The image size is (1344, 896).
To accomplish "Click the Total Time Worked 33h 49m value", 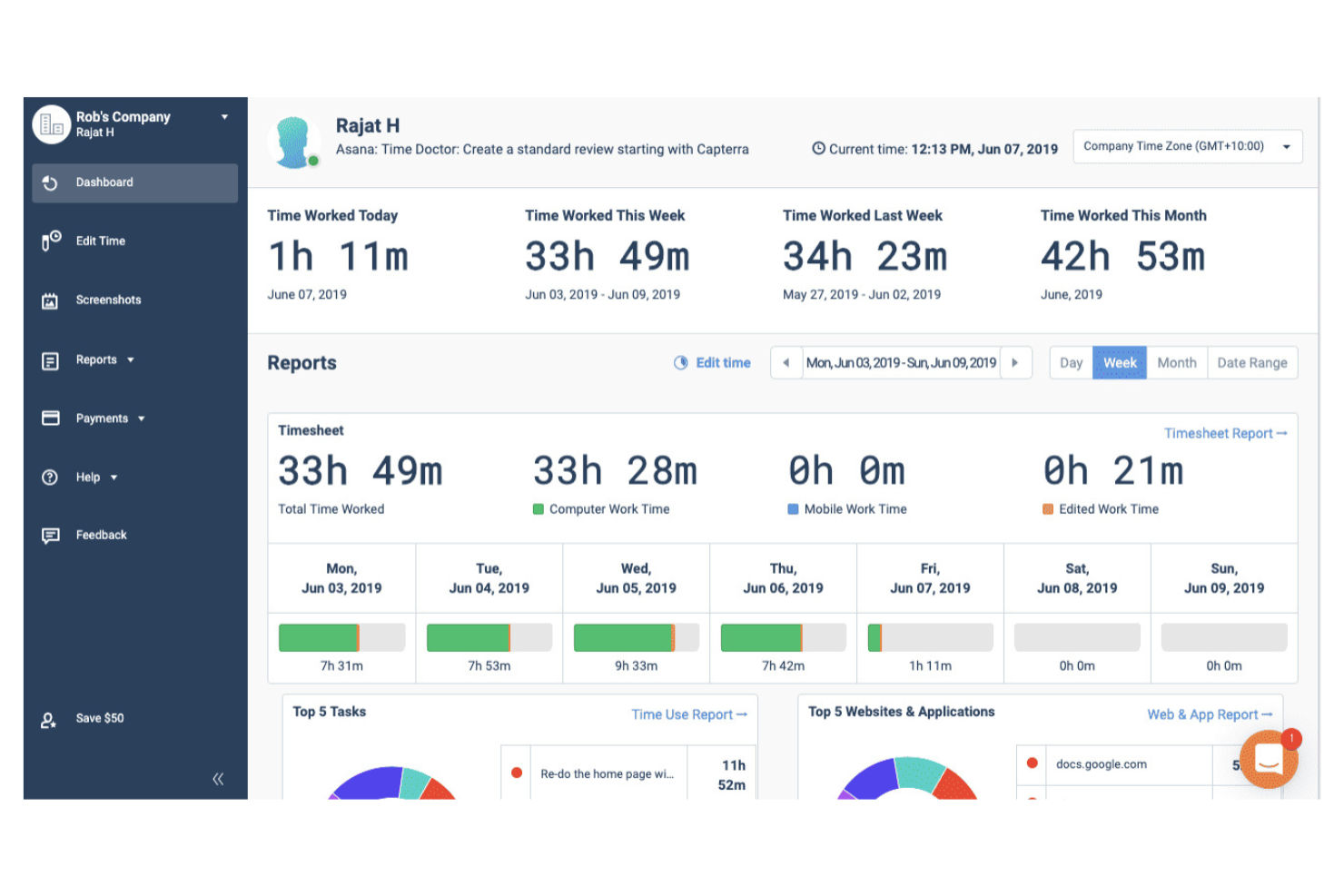I will [361, 472].
